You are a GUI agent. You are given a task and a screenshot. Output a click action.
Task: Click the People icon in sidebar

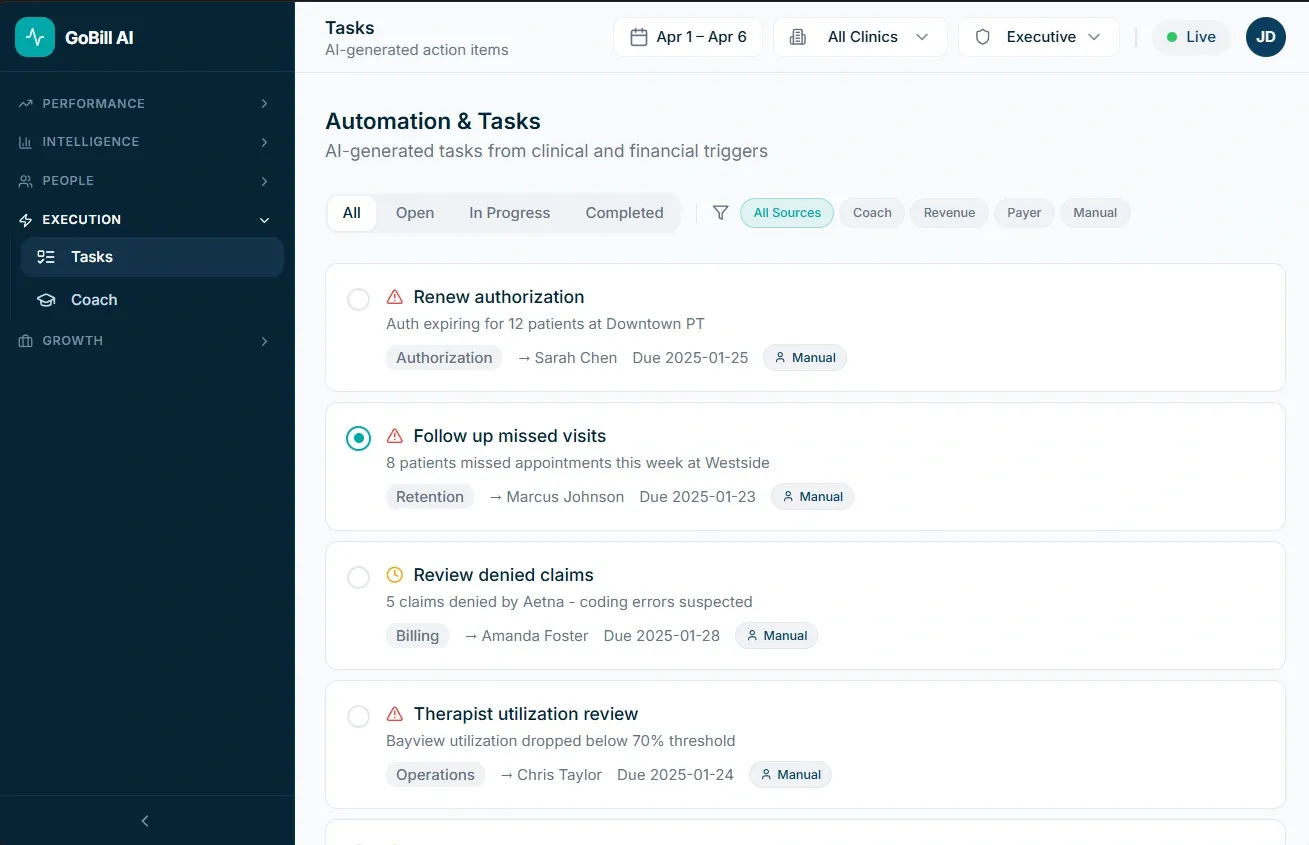click(25, 181)
